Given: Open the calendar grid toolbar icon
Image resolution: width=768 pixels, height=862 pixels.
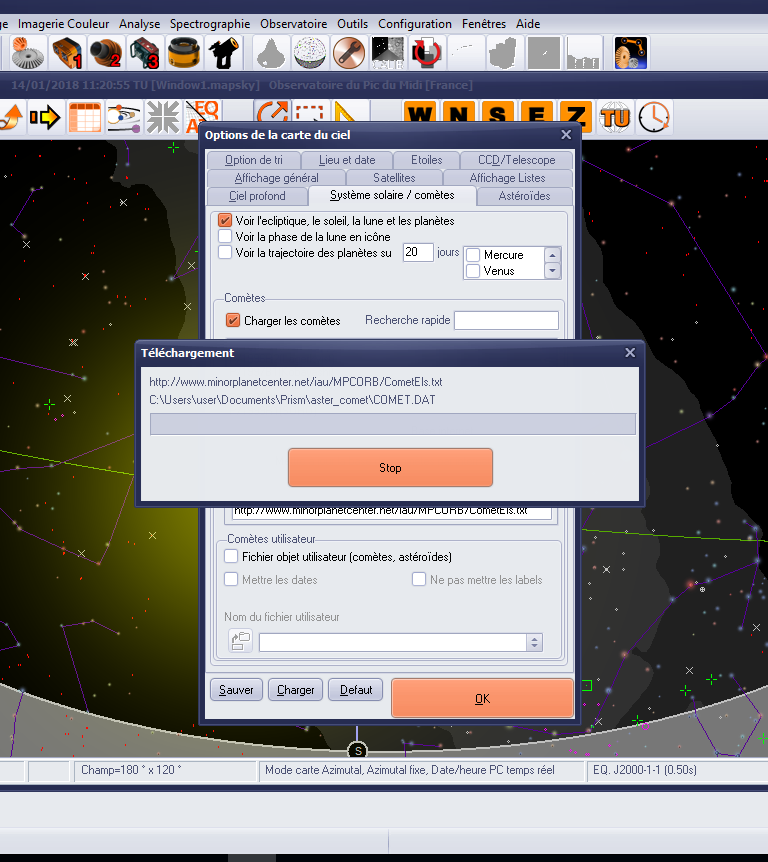Looking at the screenshot, I should [x=84, y=117].
